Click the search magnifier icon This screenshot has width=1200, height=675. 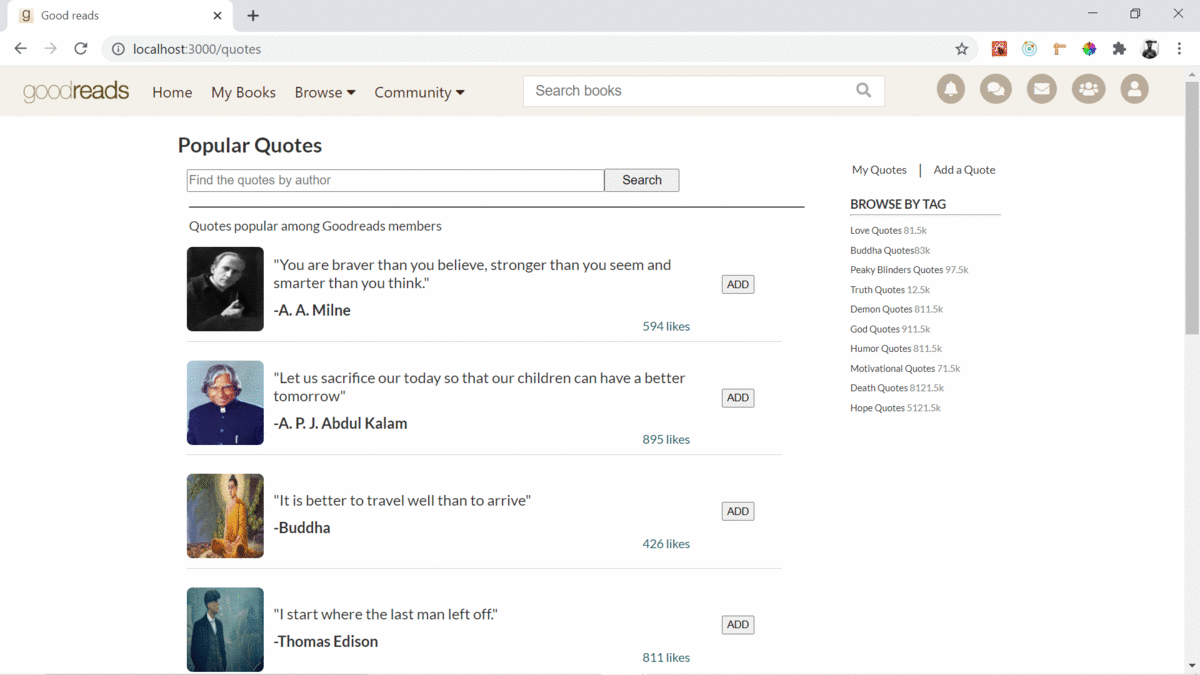(x=864, y=90)
